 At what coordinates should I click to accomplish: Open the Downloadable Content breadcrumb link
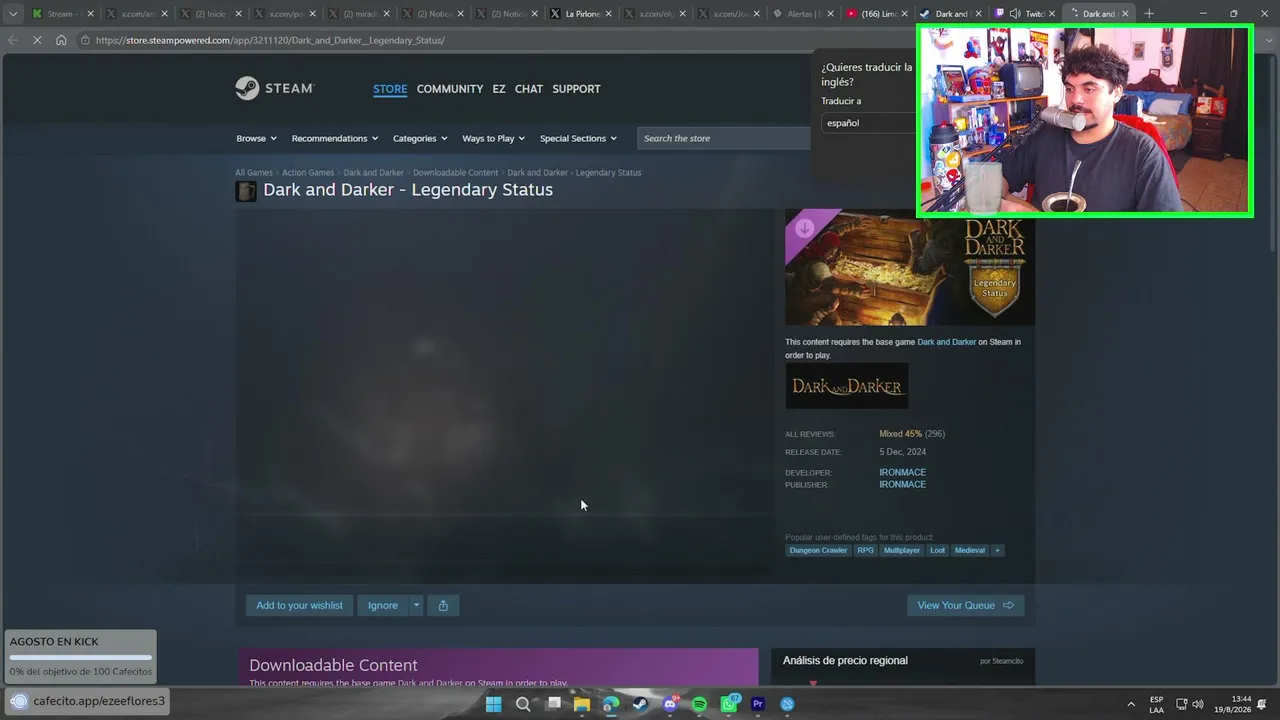455,173
